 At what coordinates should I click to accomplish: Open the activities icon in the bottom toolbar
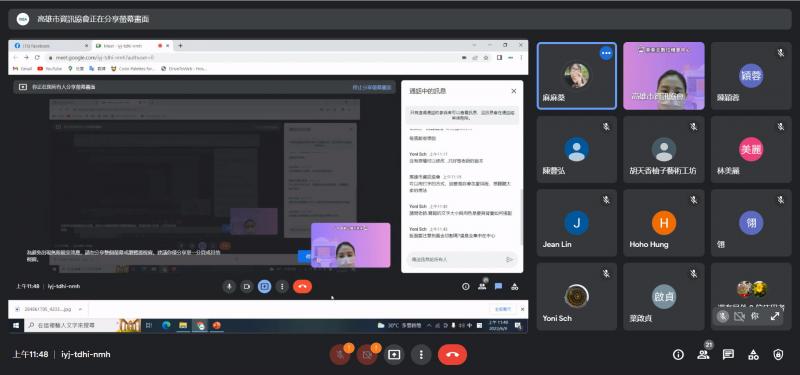click(753, 355)
